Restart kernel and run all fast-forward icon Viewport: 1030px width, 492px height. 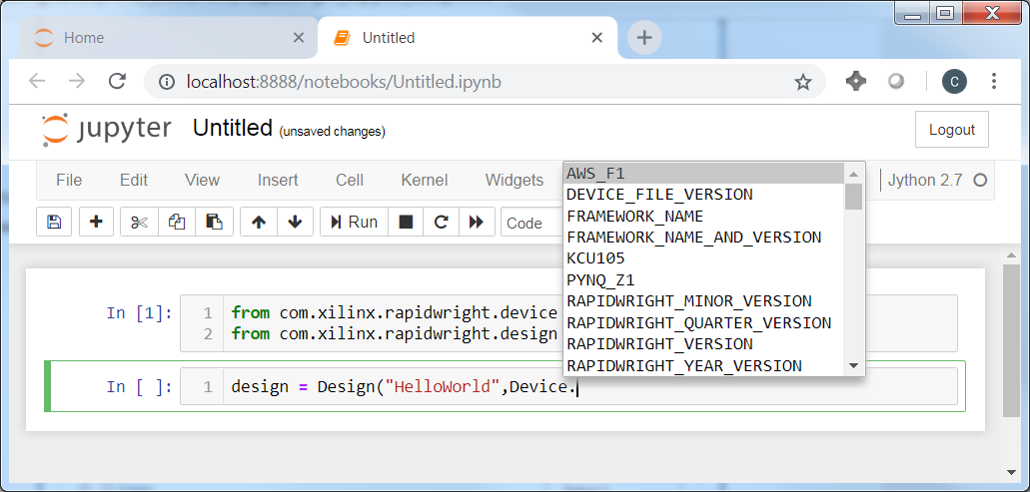tap(477, 222)
